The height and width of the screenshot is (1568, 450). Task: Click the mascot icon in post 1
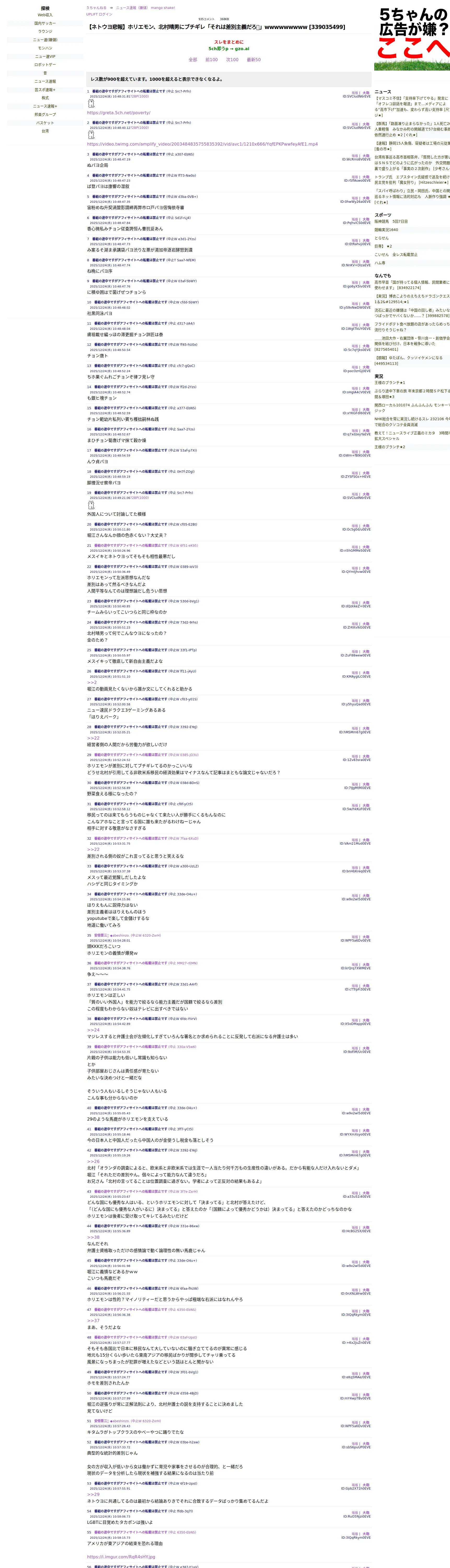coord(91,103)
